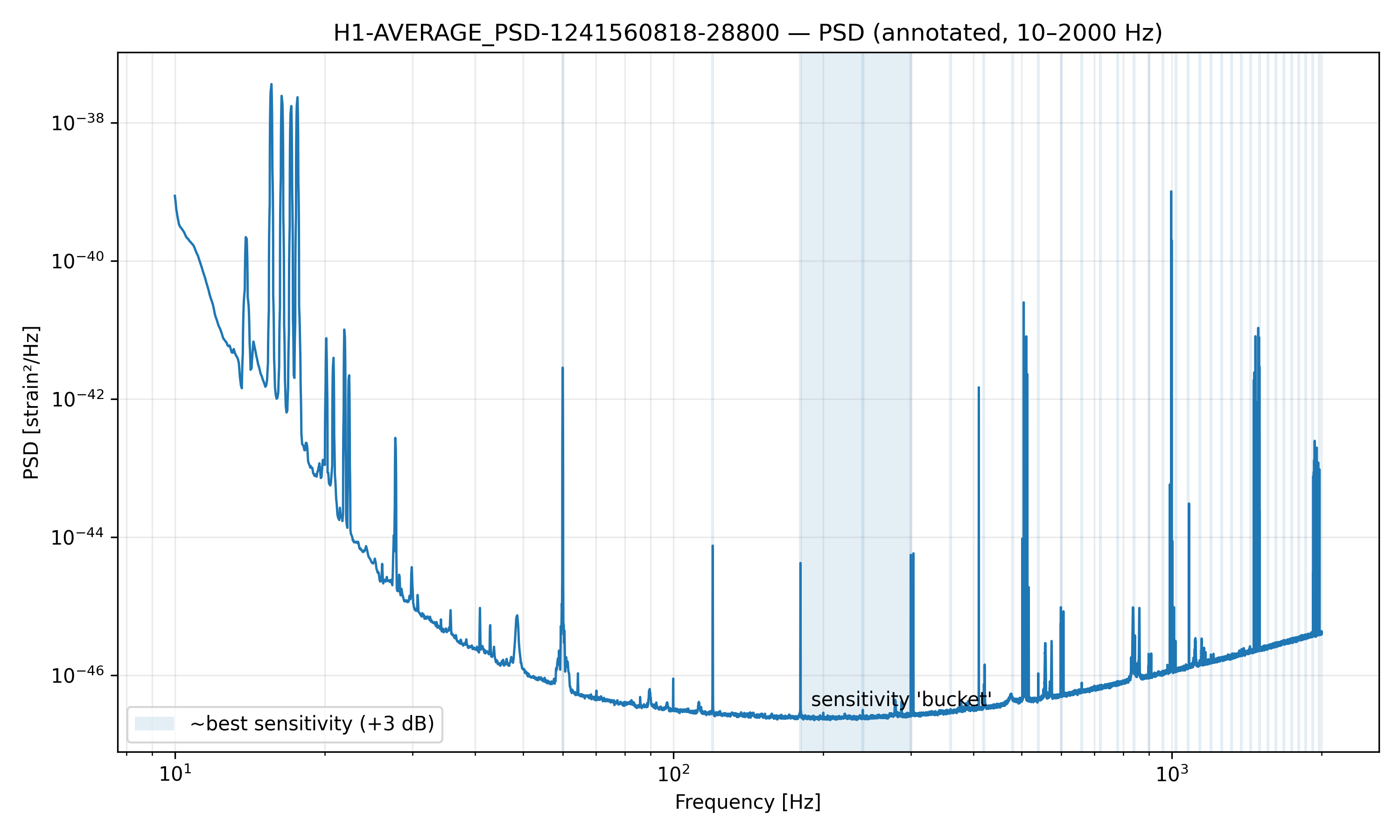Click the tip of the tallest peak near 500 Hz
Image resolution: width=1400 pixels, height=840 pixels.
(x=1024, y=303)
